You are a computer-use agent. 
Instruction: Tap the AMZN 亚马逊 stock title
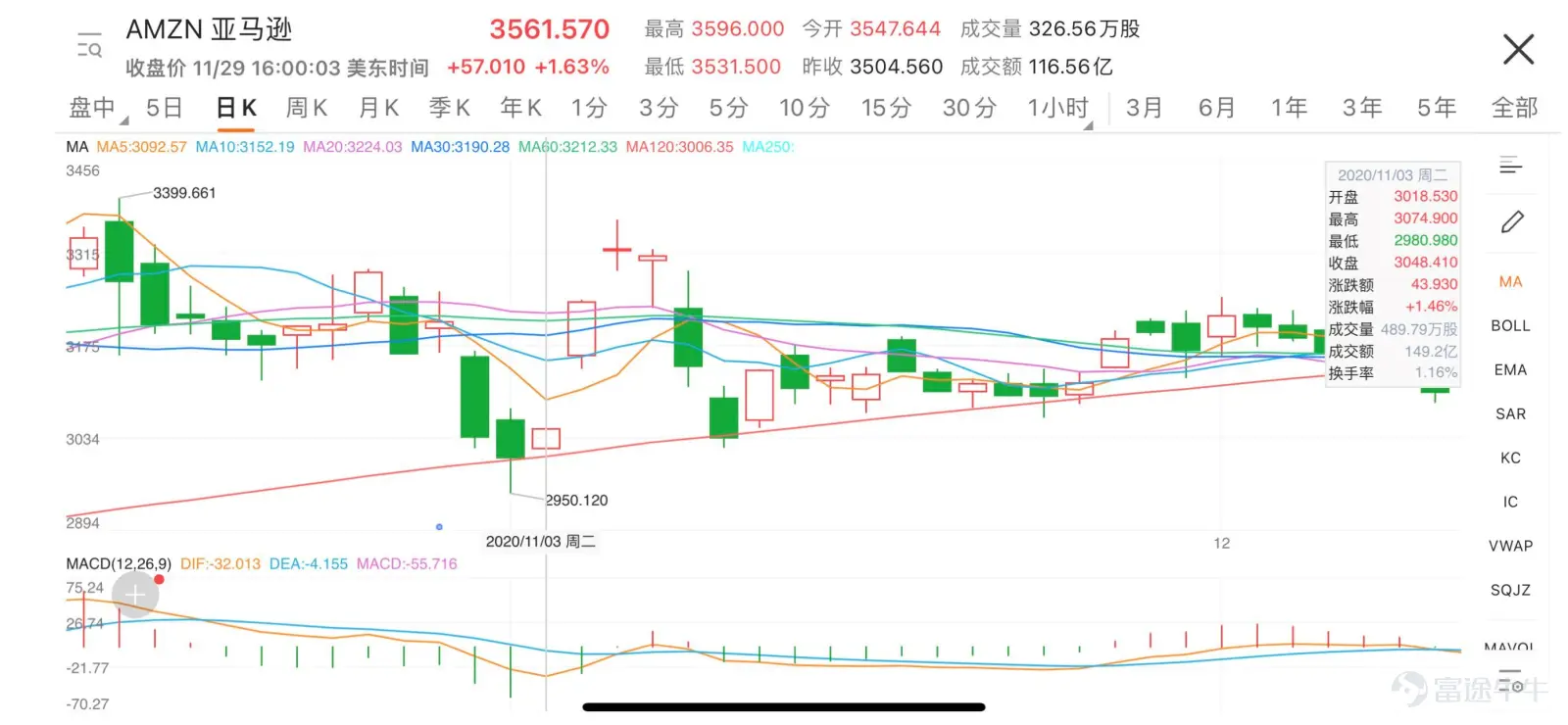209,29
